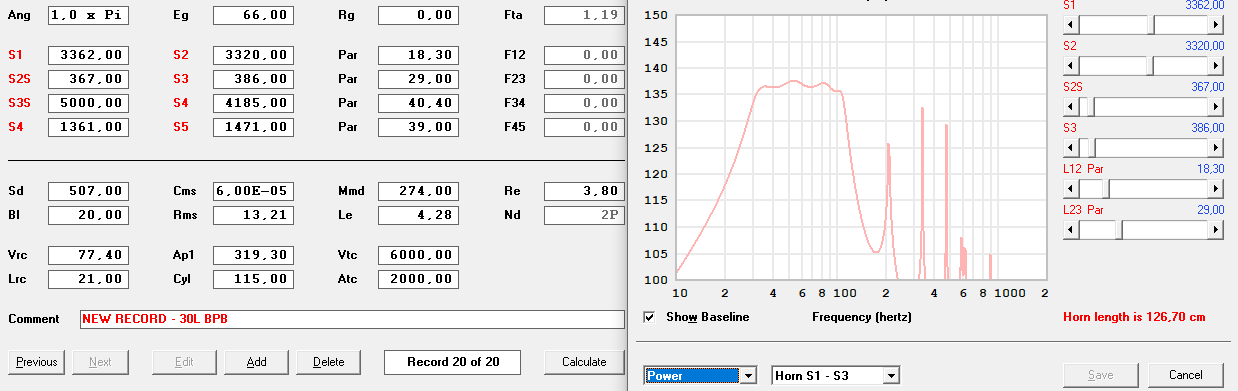
Task: Click the S3 slider left arrow
Action: click(1071, 147)
